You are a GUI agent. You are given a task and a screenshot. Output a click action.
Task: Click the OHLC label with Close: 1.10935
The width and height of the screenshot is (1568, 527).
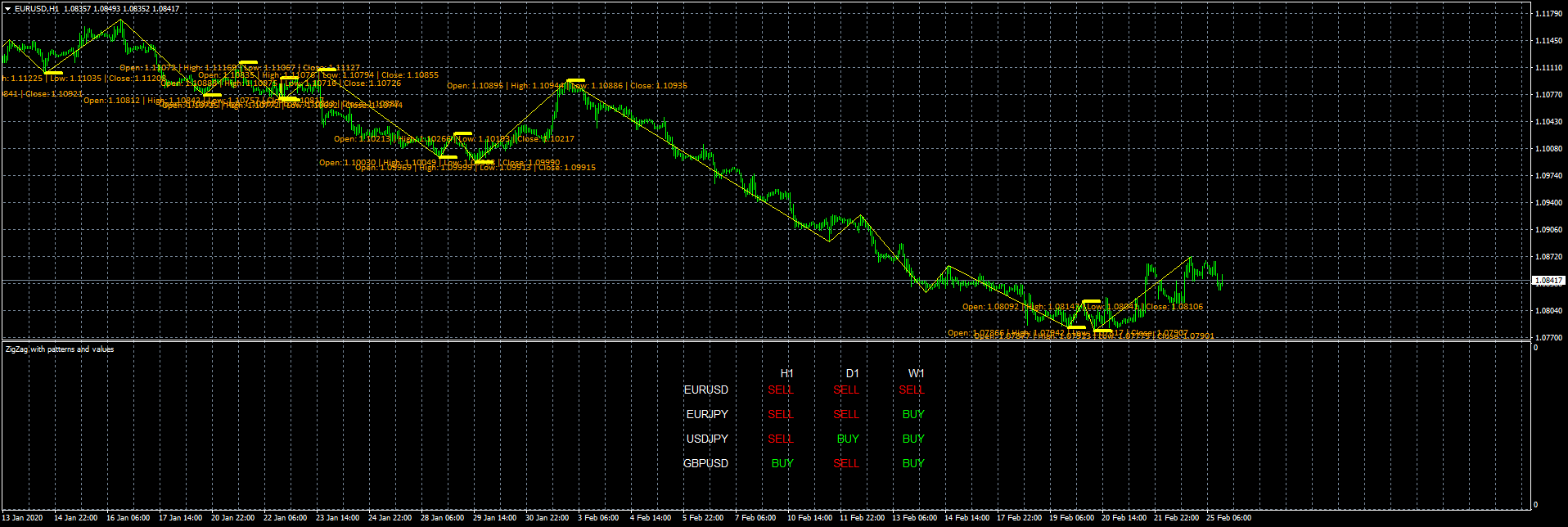point(567,85)
